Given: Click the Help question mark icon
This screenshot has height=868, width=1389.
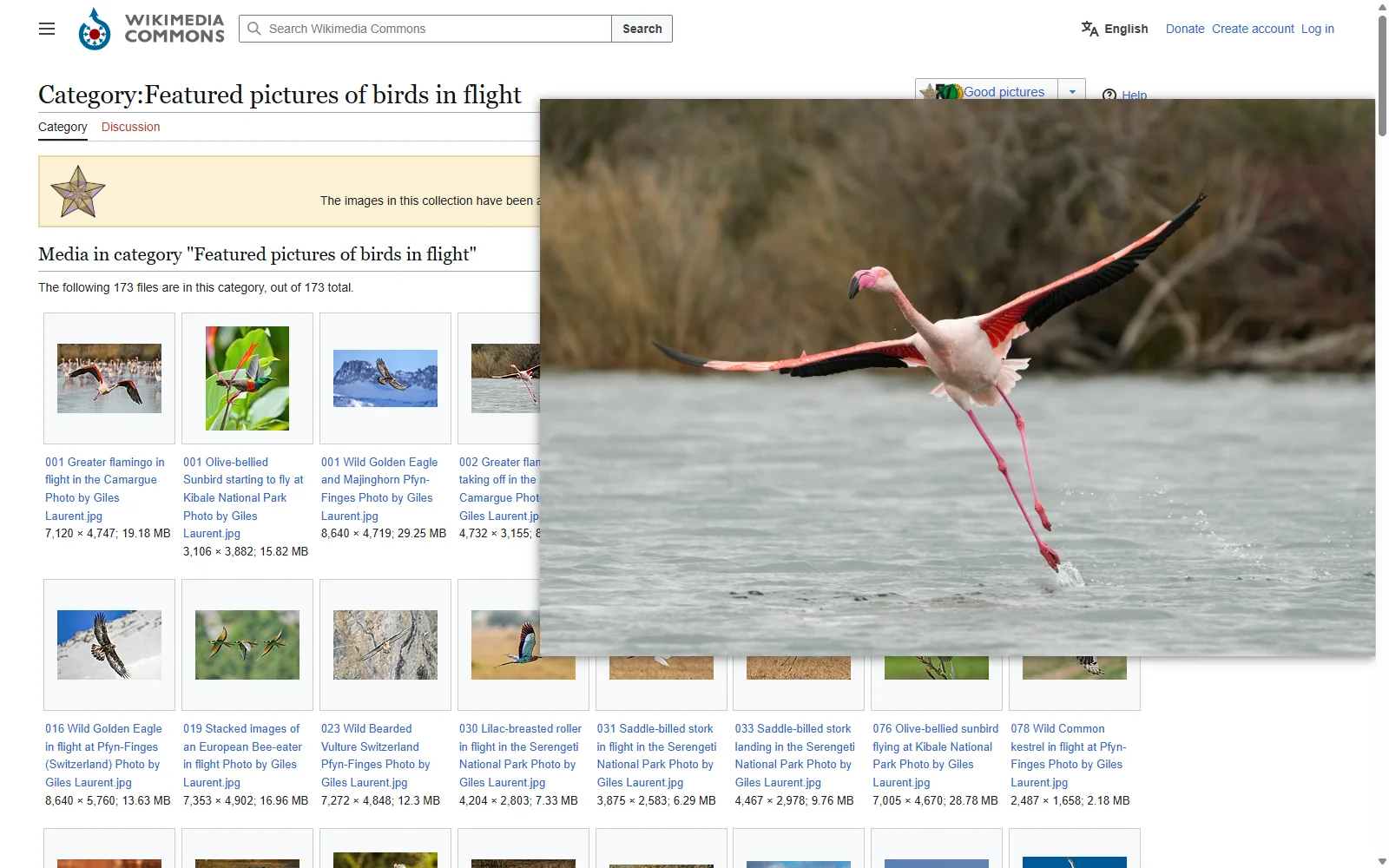Looking at the screenshot, I should [1109, 94].
